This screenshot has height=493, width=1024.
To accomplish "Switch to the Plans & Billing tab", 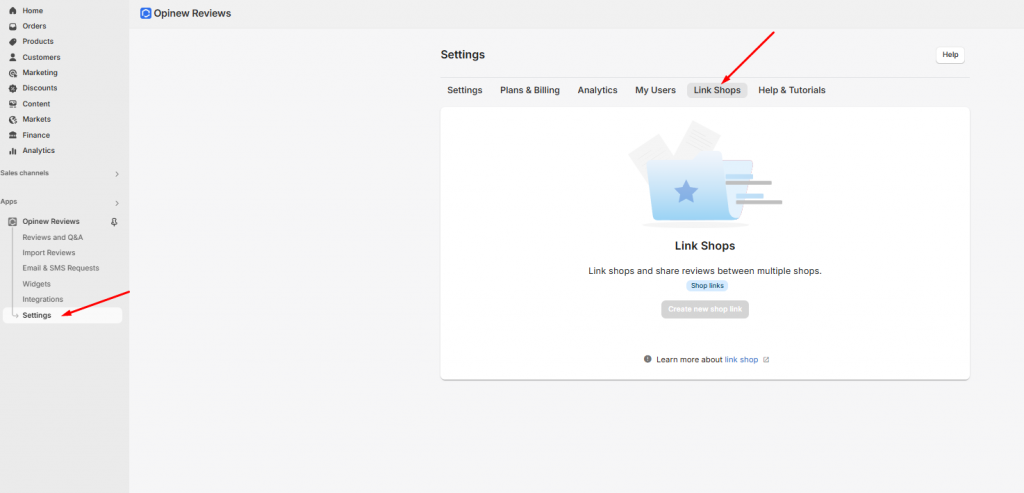I will click(x=530, y=90).
